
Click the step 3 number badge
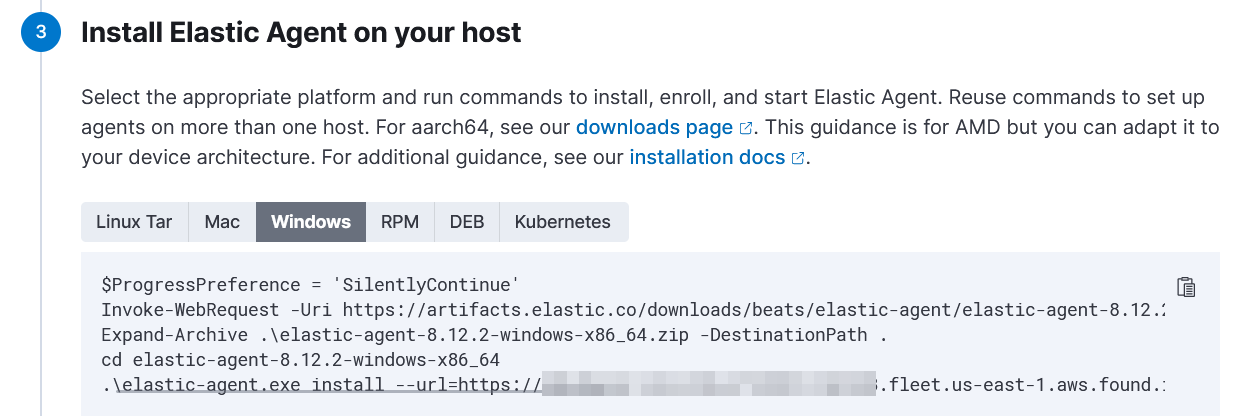40,33
